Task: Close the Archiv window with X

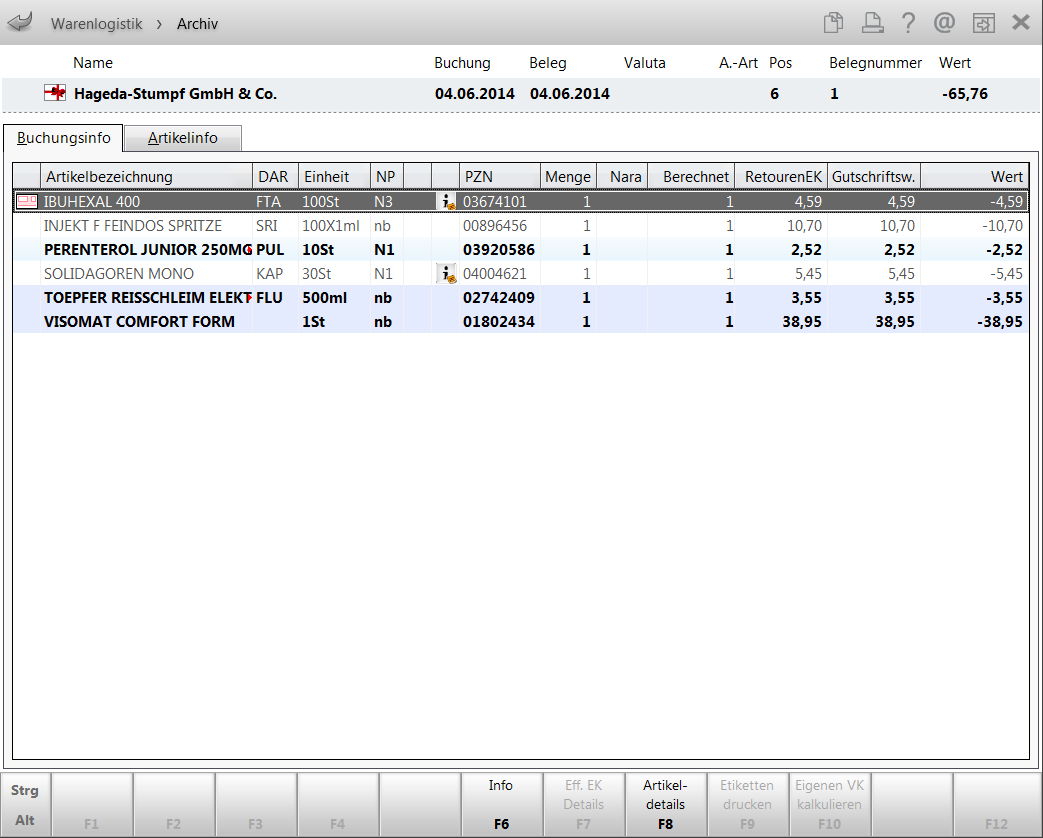Action: pos(1020,23)
